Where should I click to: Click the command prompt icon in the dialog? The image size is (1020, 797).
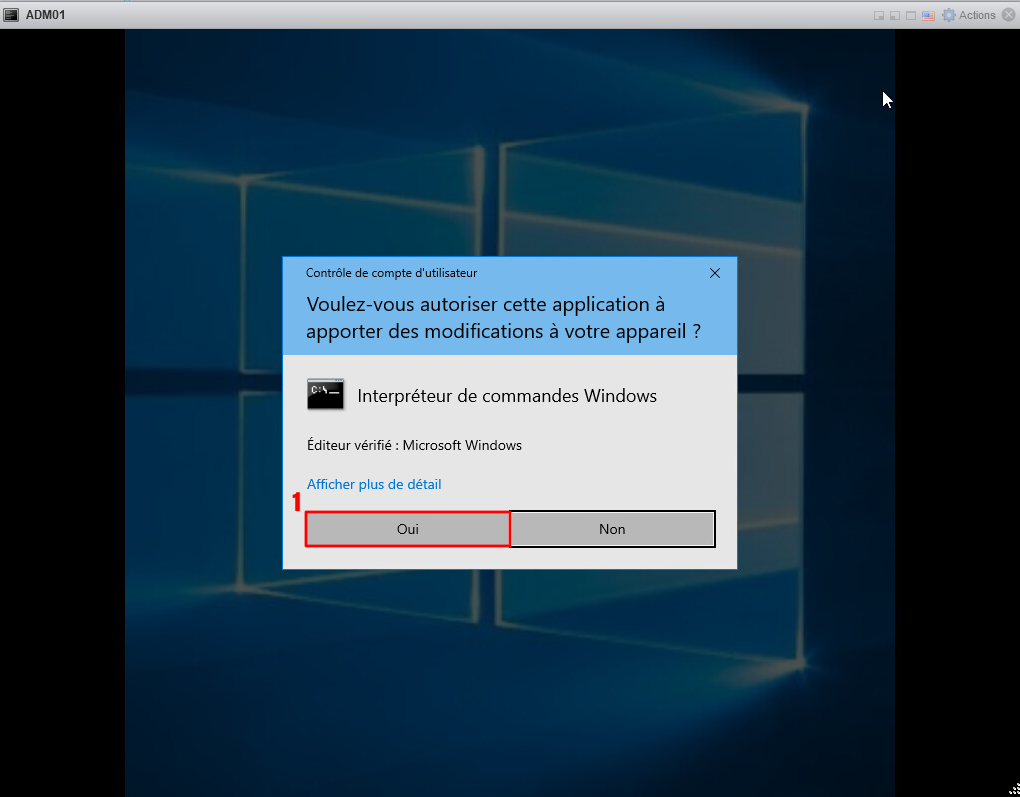point(325,395)
